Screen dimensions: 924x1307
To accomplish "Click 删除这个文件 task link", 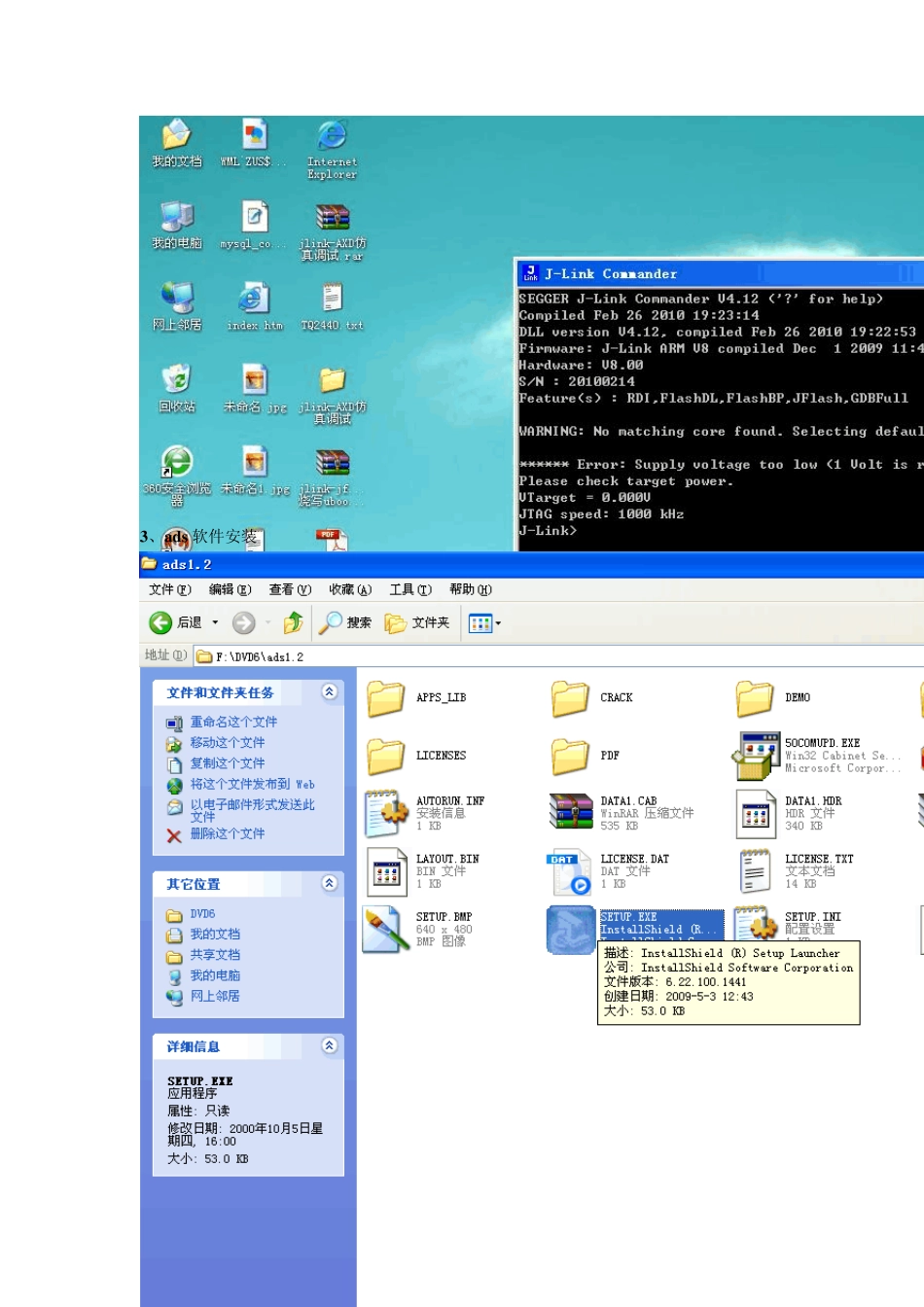I will (228, 833).
